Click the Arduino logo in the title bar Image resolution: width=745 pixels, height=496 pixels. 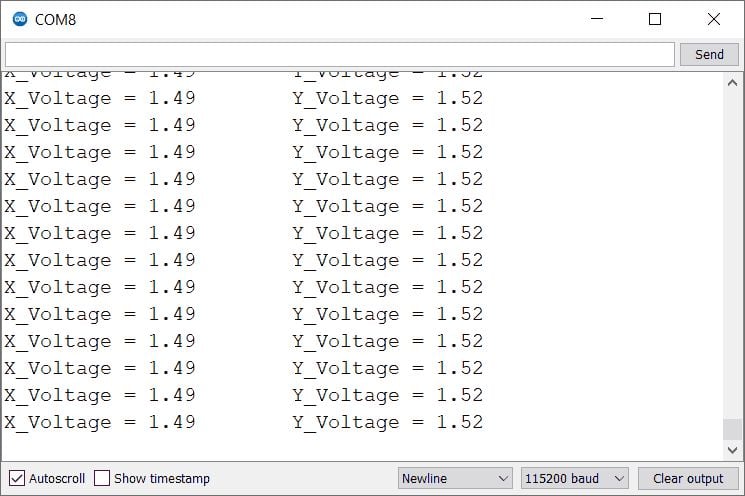19,19
